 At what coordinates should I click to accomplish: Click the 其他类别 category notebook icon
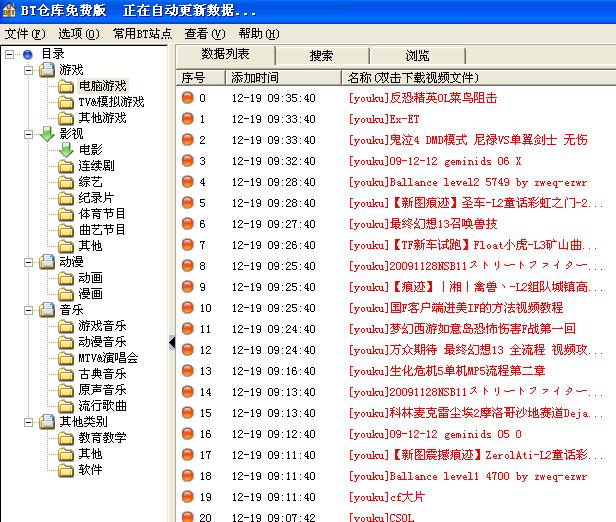(47, 422)
